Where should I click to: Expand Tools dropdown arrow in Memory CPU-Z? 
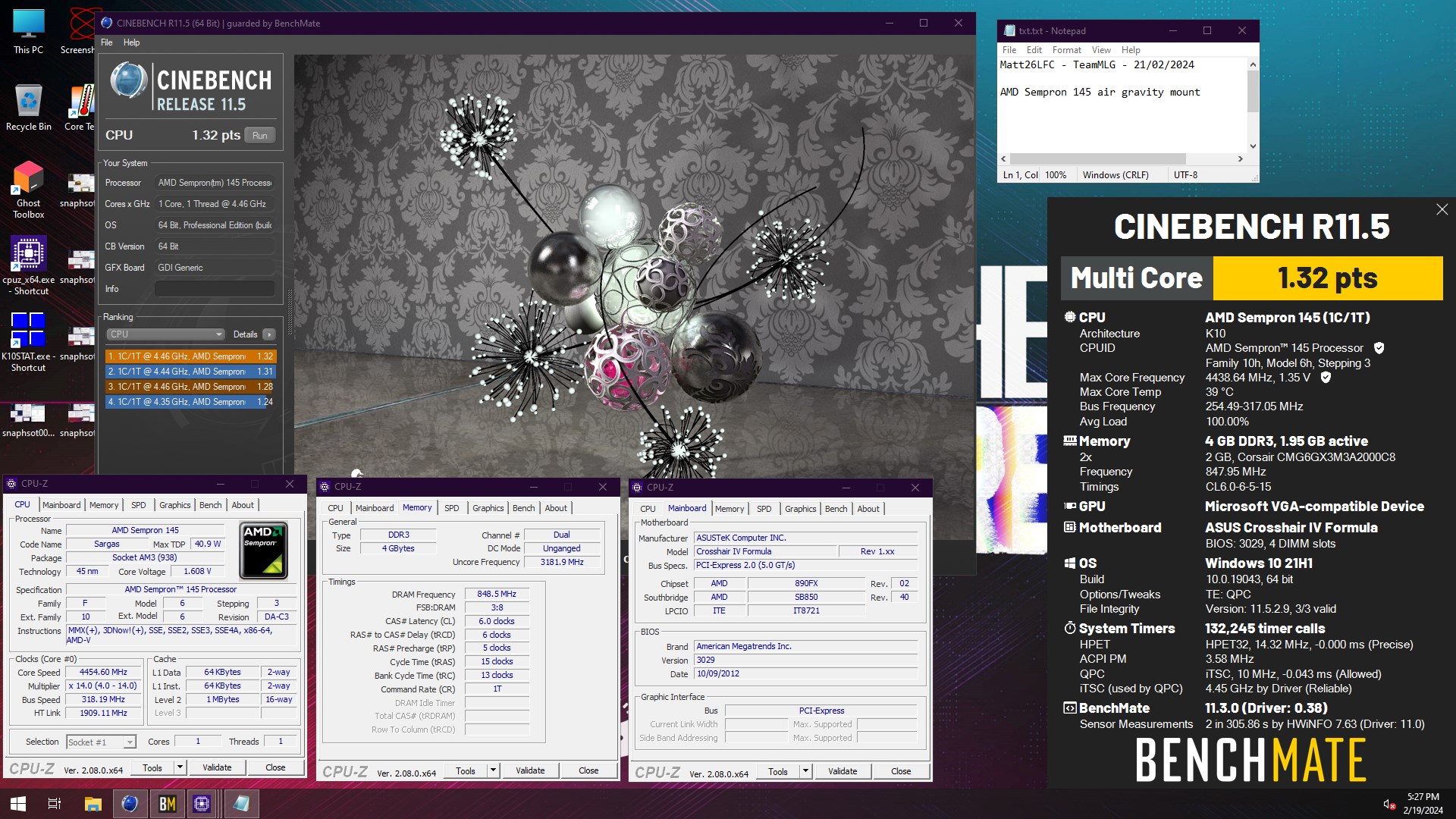pyautogui.click(x=493, y=770)
